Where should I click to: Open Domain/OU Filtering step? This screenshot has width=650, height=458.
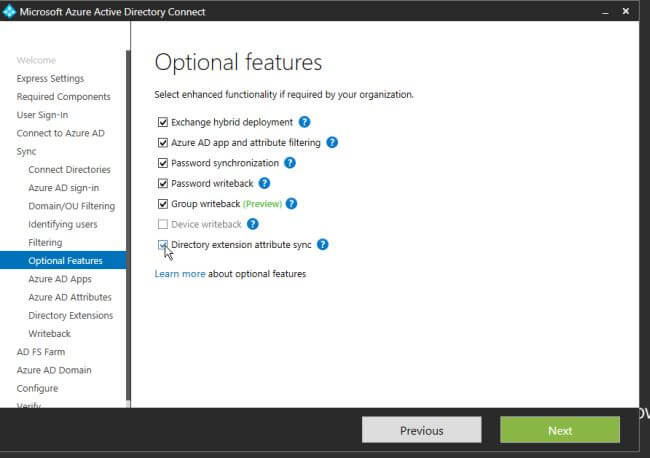[x=71, y=206]
